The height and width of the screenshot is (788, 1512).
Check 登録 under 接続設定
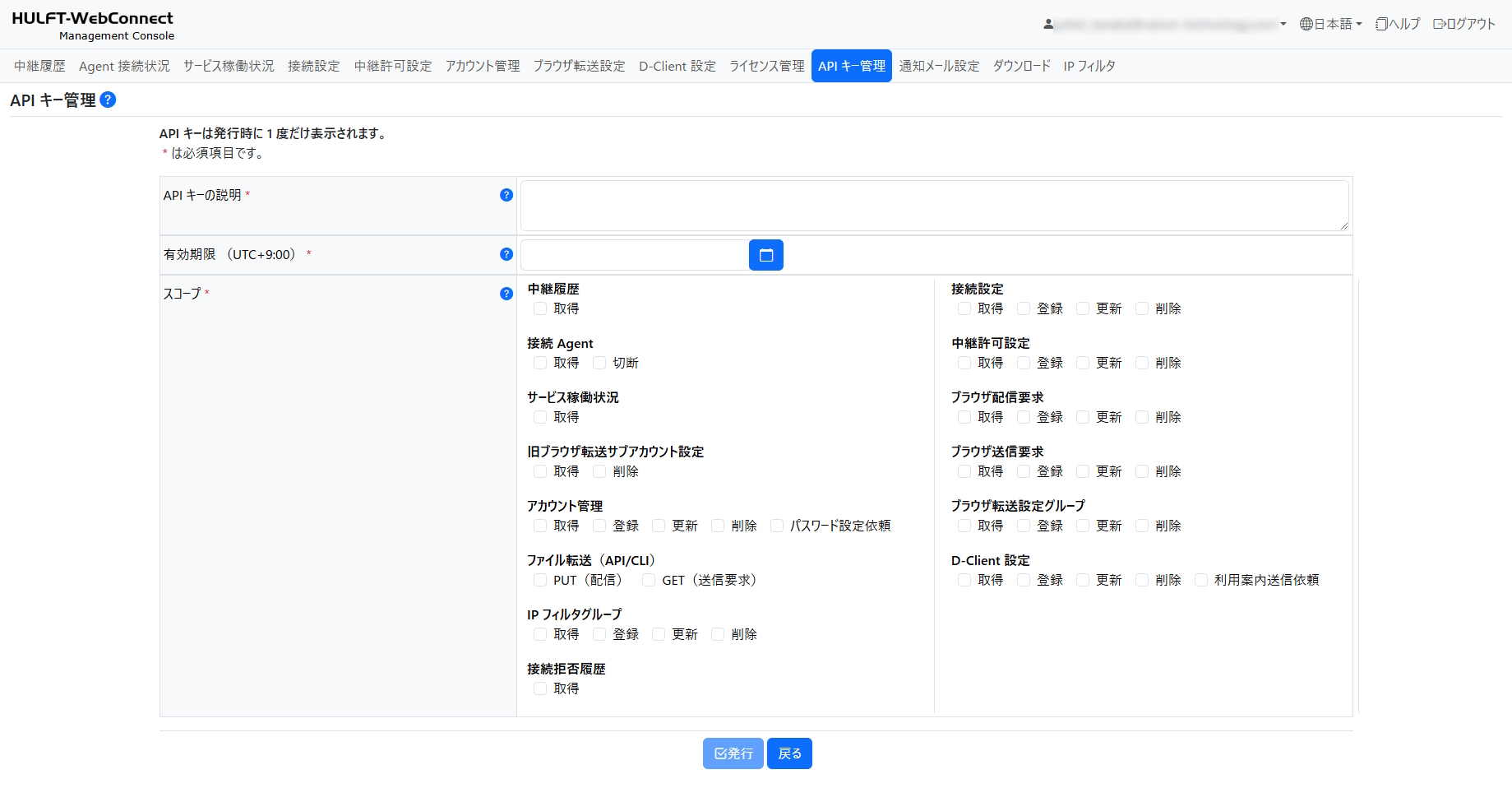[x=1024, y=308]
